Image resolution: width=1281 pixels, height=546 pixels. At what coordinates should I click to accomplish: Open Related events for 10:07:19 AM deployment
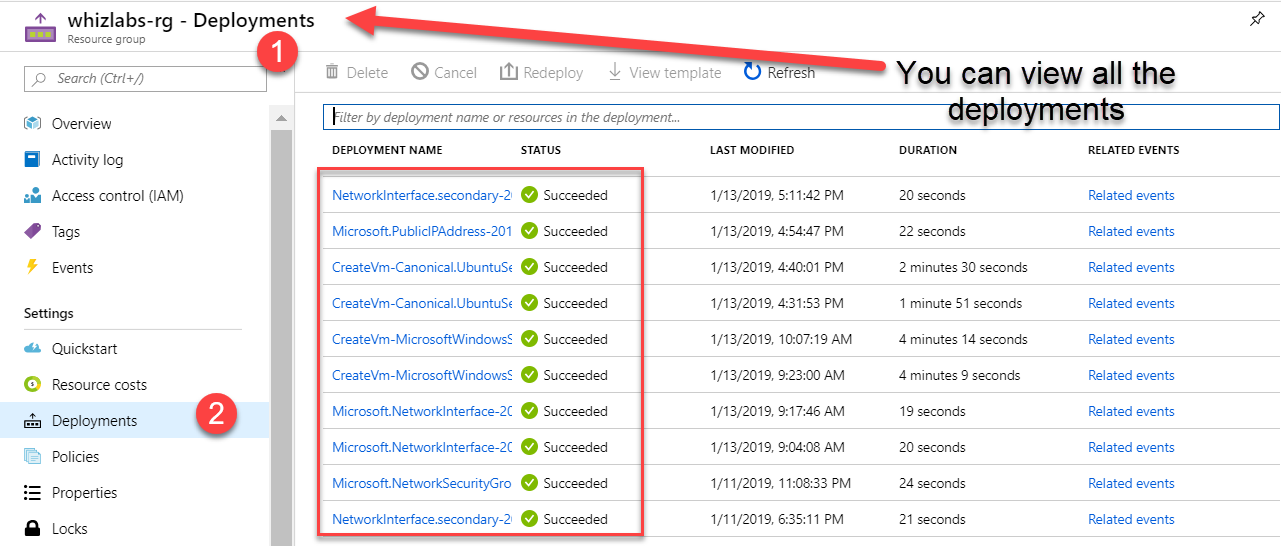(x=1131, y=339)
